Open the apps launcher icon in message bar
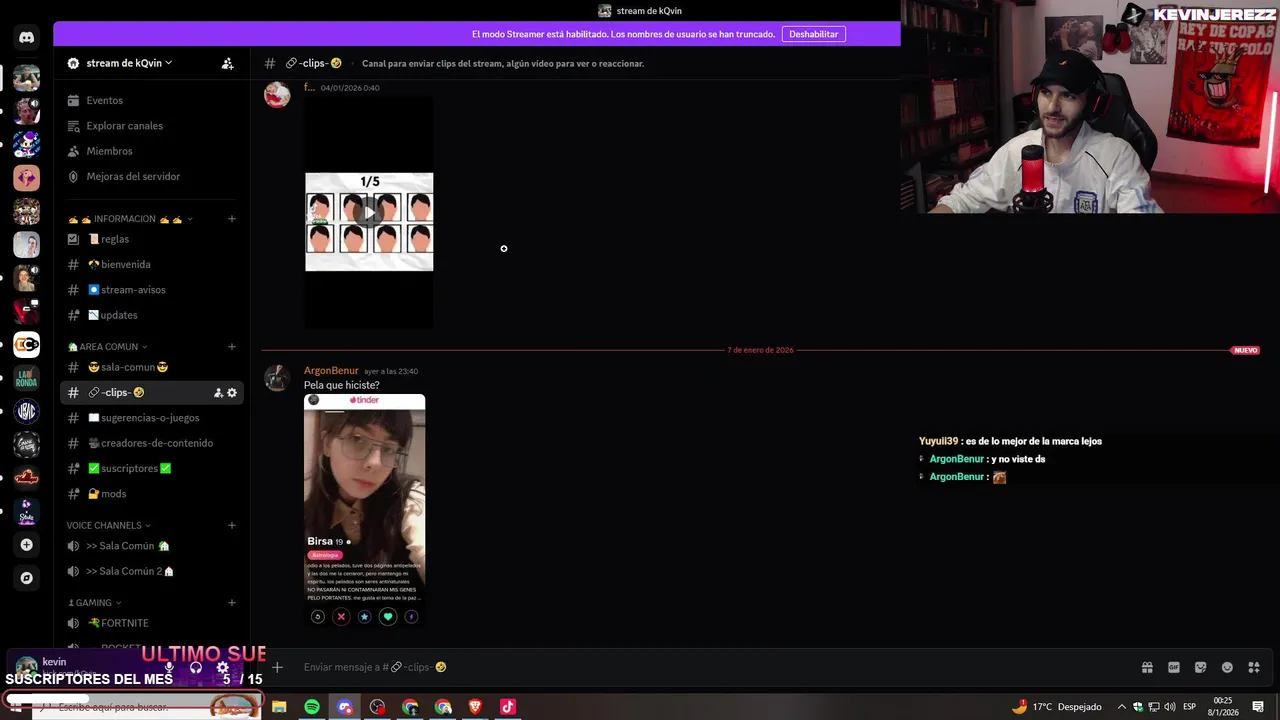 coord(1254,667)
